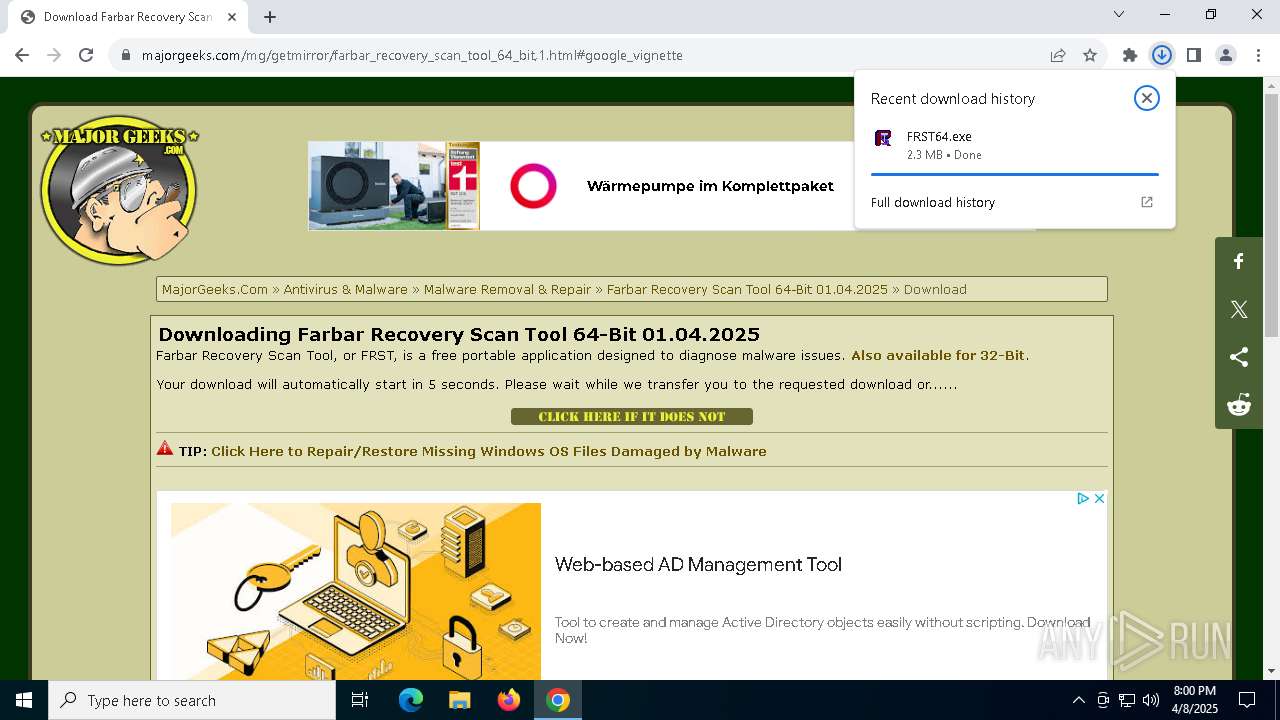This screenshot has width=1280, height=720.
Task: Open a new browser tab
Action: [270, 17]
